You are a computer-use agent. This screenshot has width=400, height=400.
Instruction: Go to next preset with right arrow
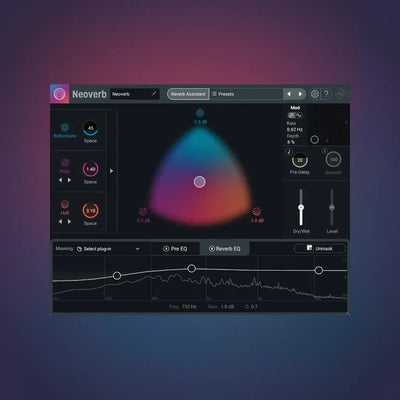pos(300,94)
